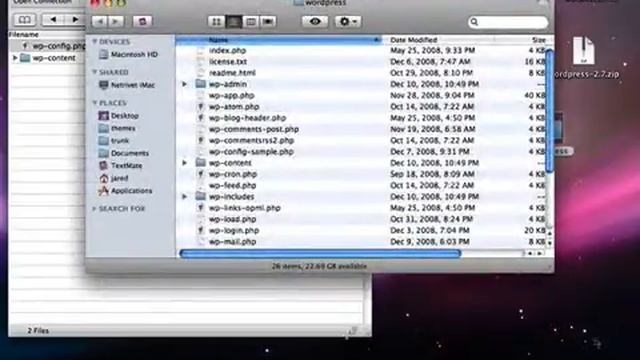Click the Finder search field
The height and width of the screenshot is (360, 640).
[x=508, y=22]
